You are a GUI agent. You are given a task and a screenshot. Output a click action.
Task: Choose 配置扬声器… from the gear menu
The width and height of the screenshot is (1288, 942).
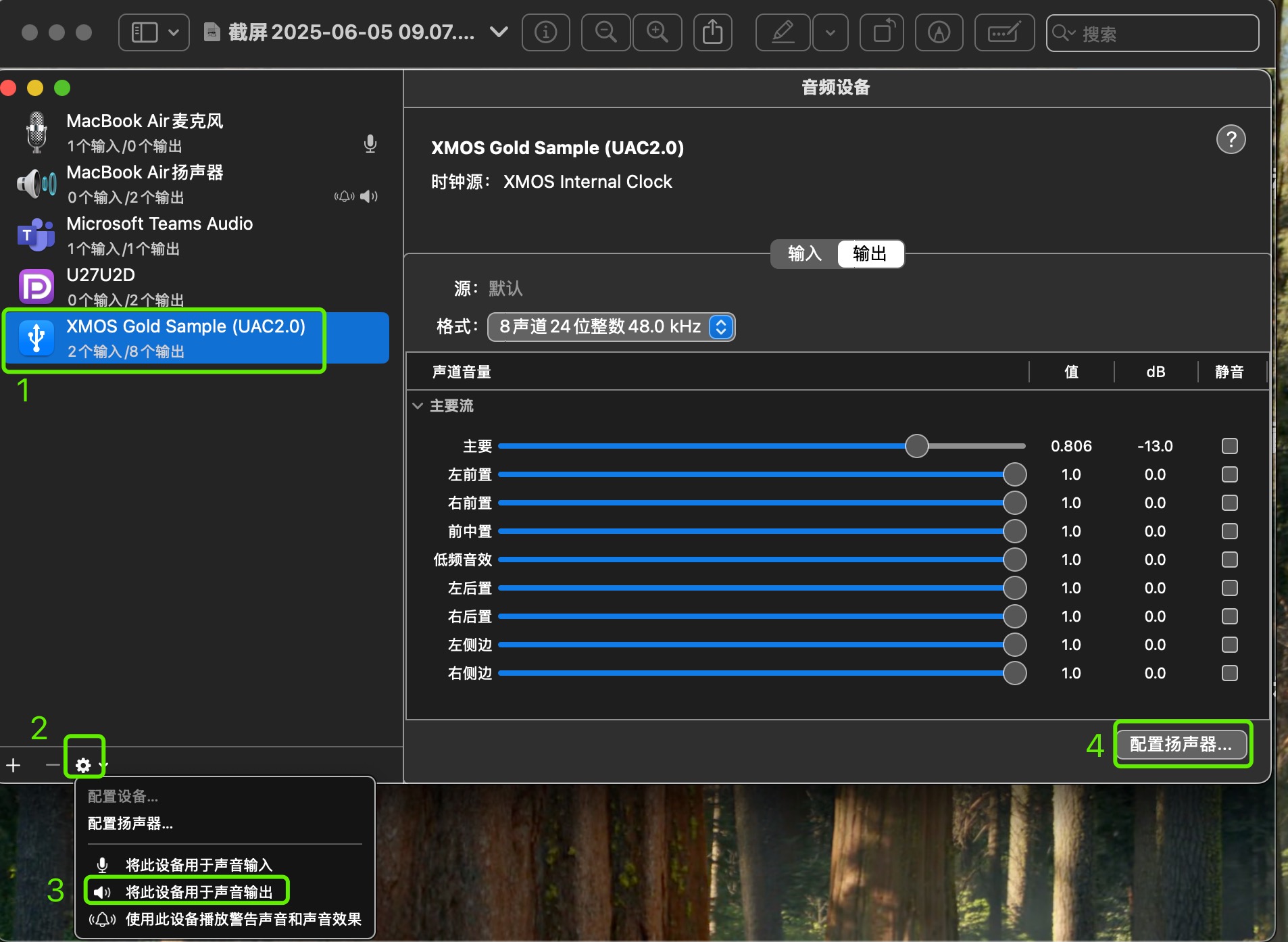point(130,824)
